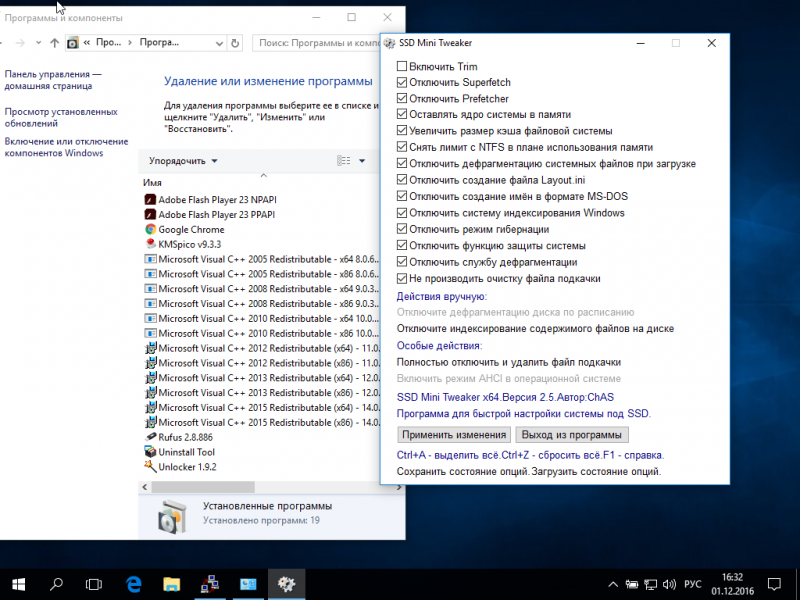Click the 'Програ...' breadcrumb segment
This screenshot has height=600, width=800.
pyautogui.click(x=159, y=43)
